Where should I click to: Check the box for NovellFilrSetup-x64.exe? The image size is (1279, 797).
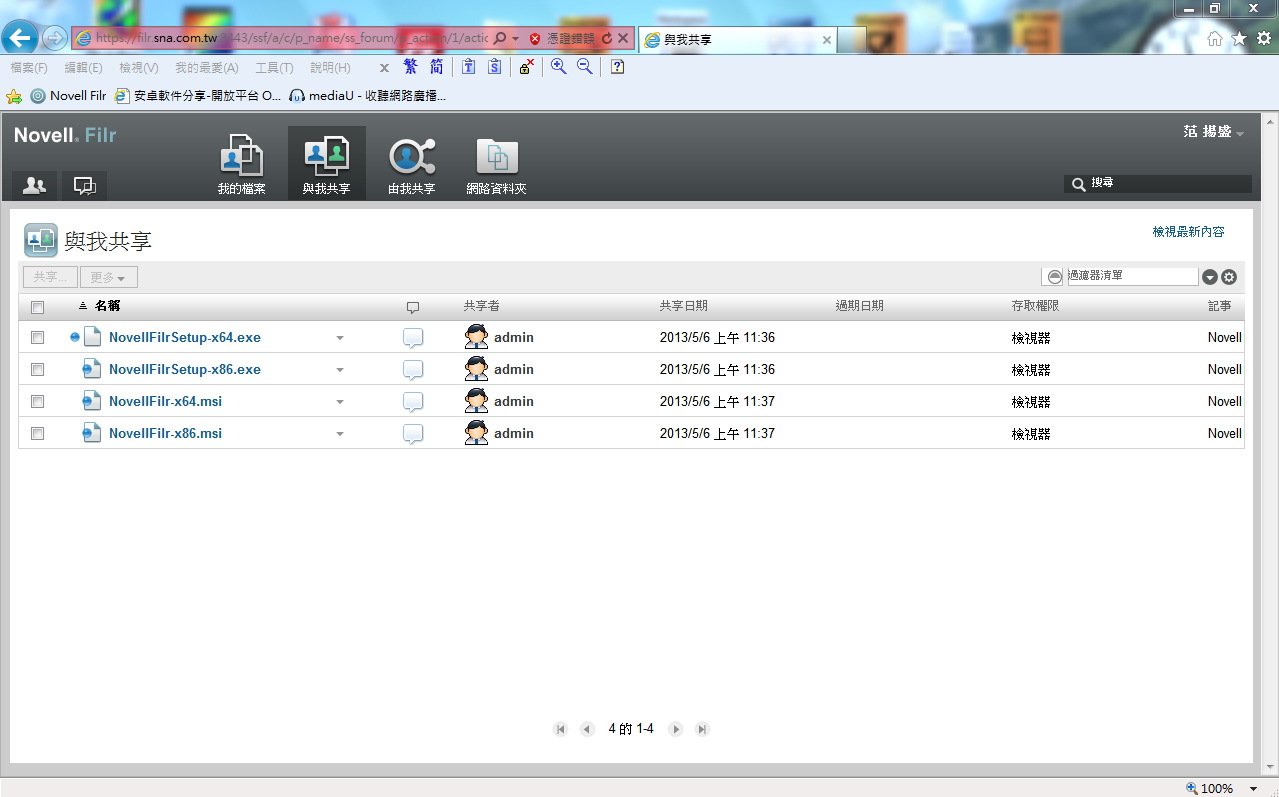point(37,338)
